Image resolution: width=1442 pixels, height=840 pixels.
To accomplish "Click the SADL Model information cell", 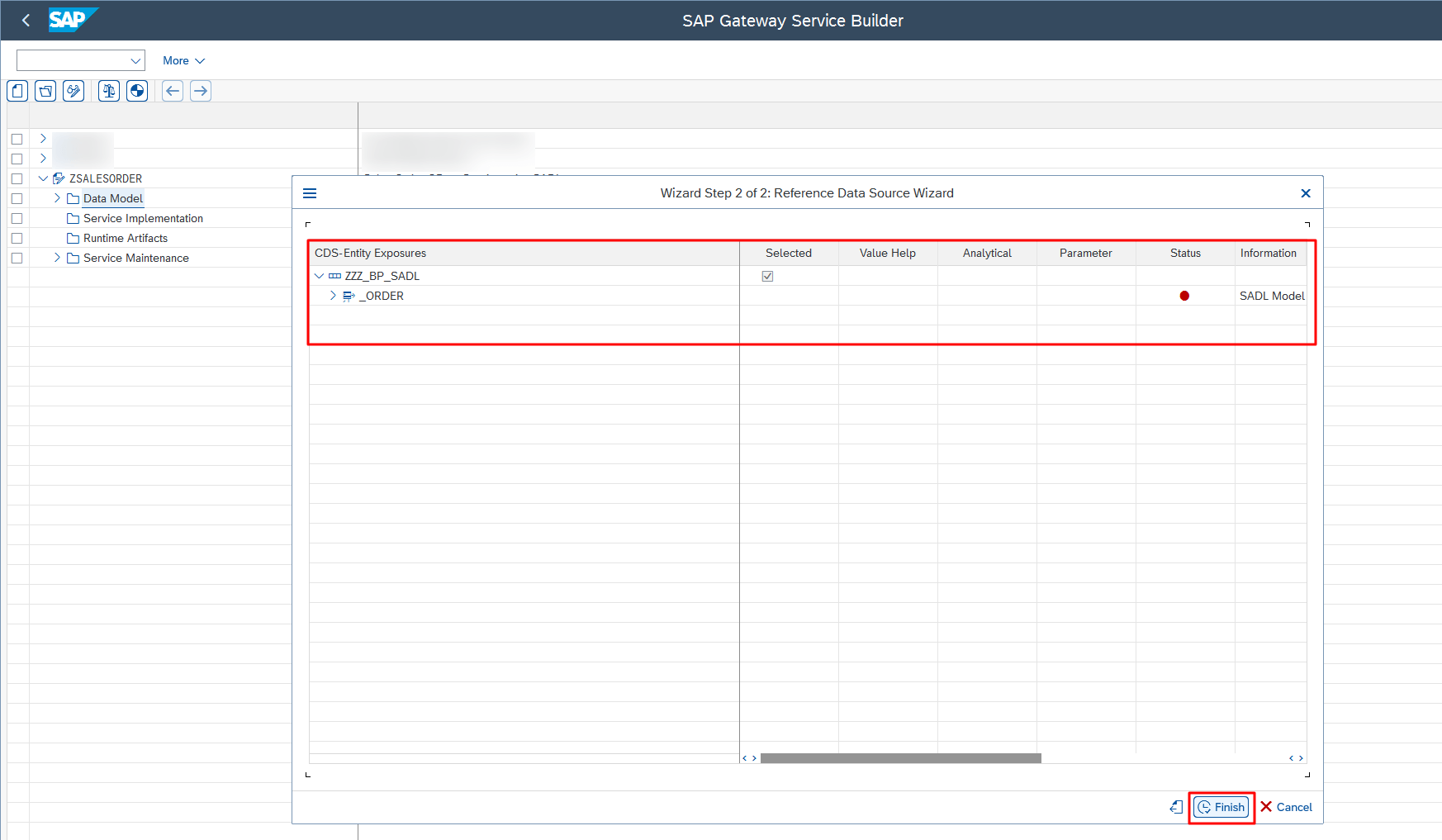I will 1272,296.
